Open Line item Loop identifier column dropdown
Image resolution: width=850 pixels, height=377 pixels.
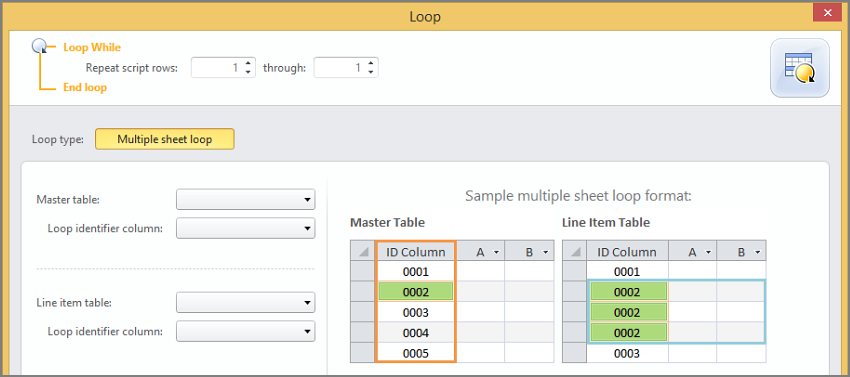pyautogui.click(x=246, y=331)
